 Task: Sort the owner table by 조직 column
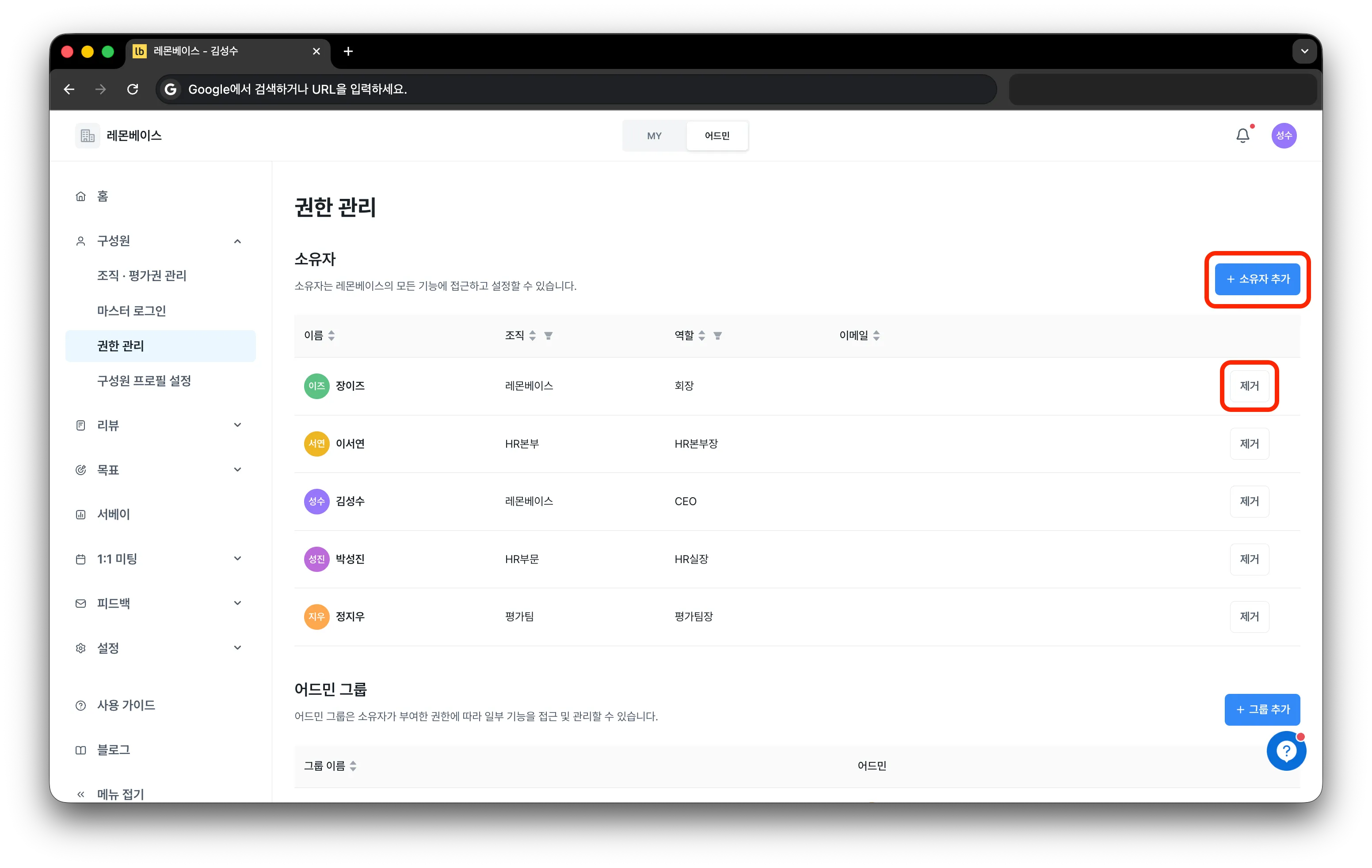click(x=533, y=335)
